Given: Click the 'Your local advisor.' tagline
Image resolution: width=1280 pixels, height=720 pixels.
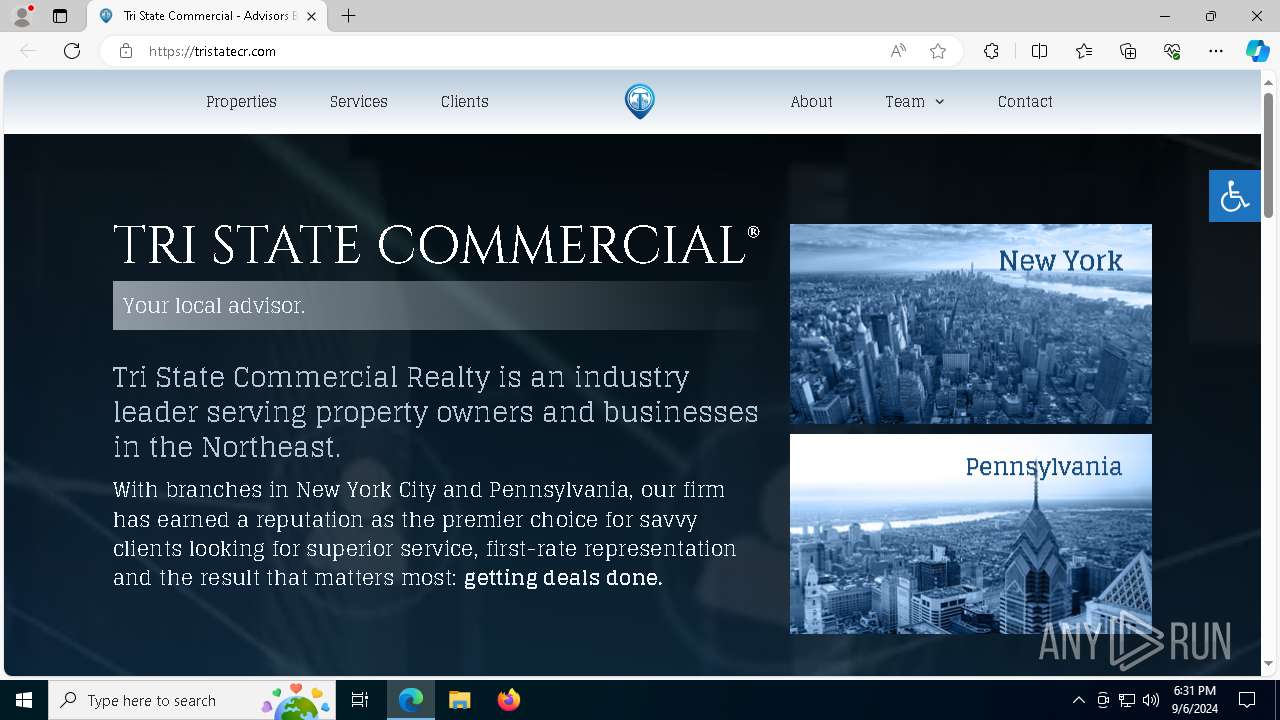Looking at the screenshot, I should coord(214,305).
